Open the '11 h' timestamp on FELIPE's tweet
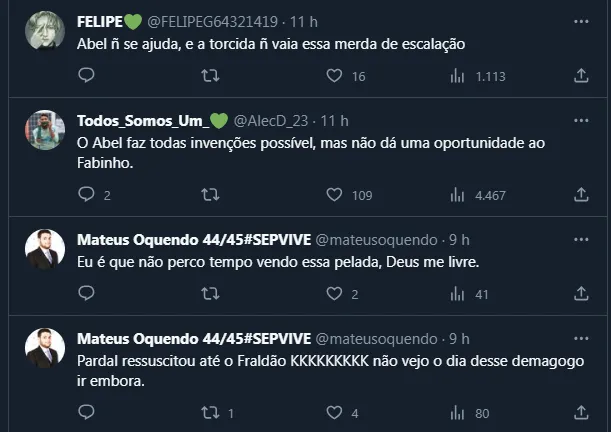 click(x=302, y=20)
